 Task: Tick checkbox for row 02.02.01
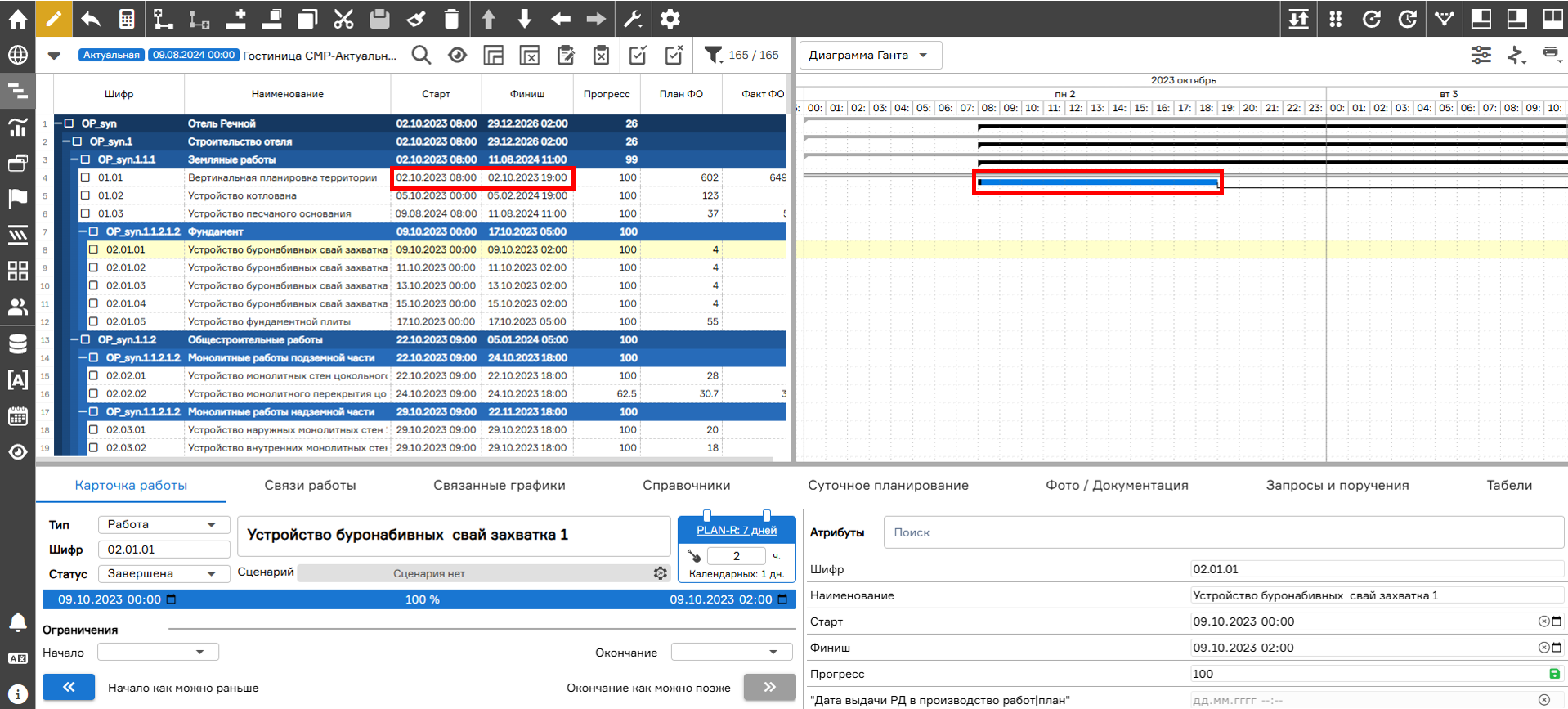pos(93,375)
